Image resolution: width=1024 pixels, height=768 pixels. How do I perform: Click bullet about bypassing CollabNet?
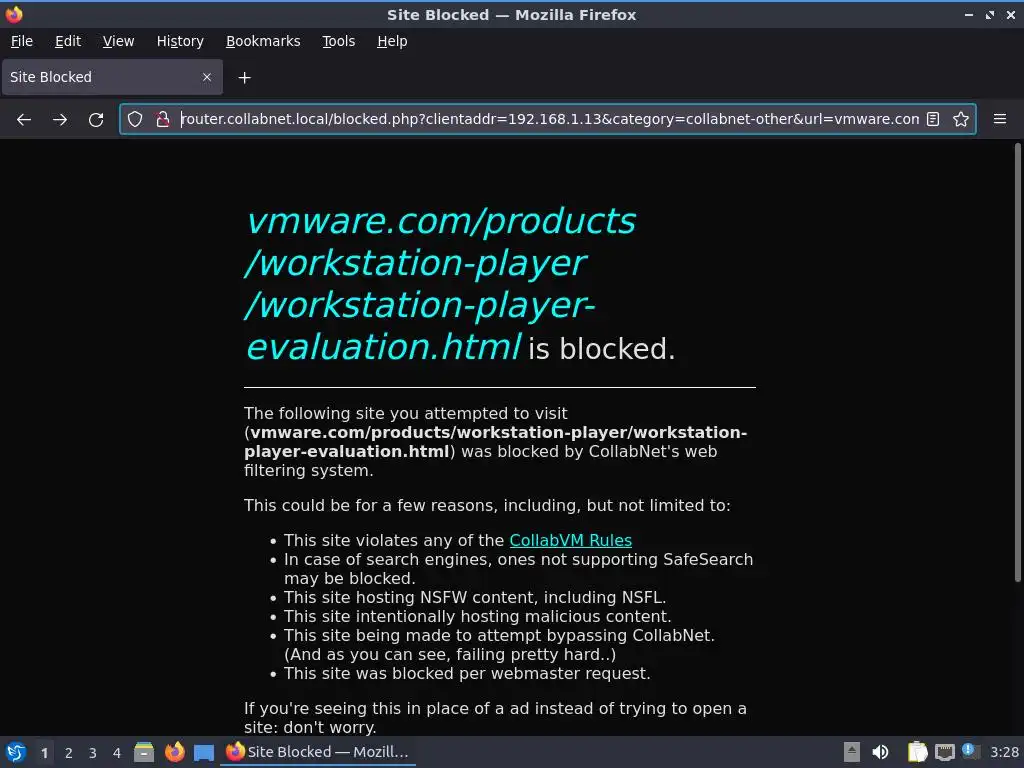click(500, 645)
